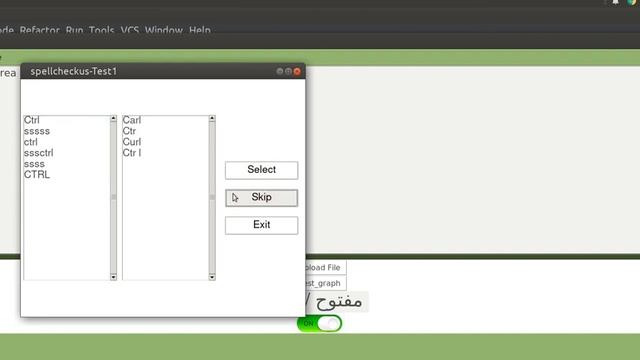Screen dimensions: 640x360
Task: Click the Upload File button behind dialog
Action: coord(326,267)
